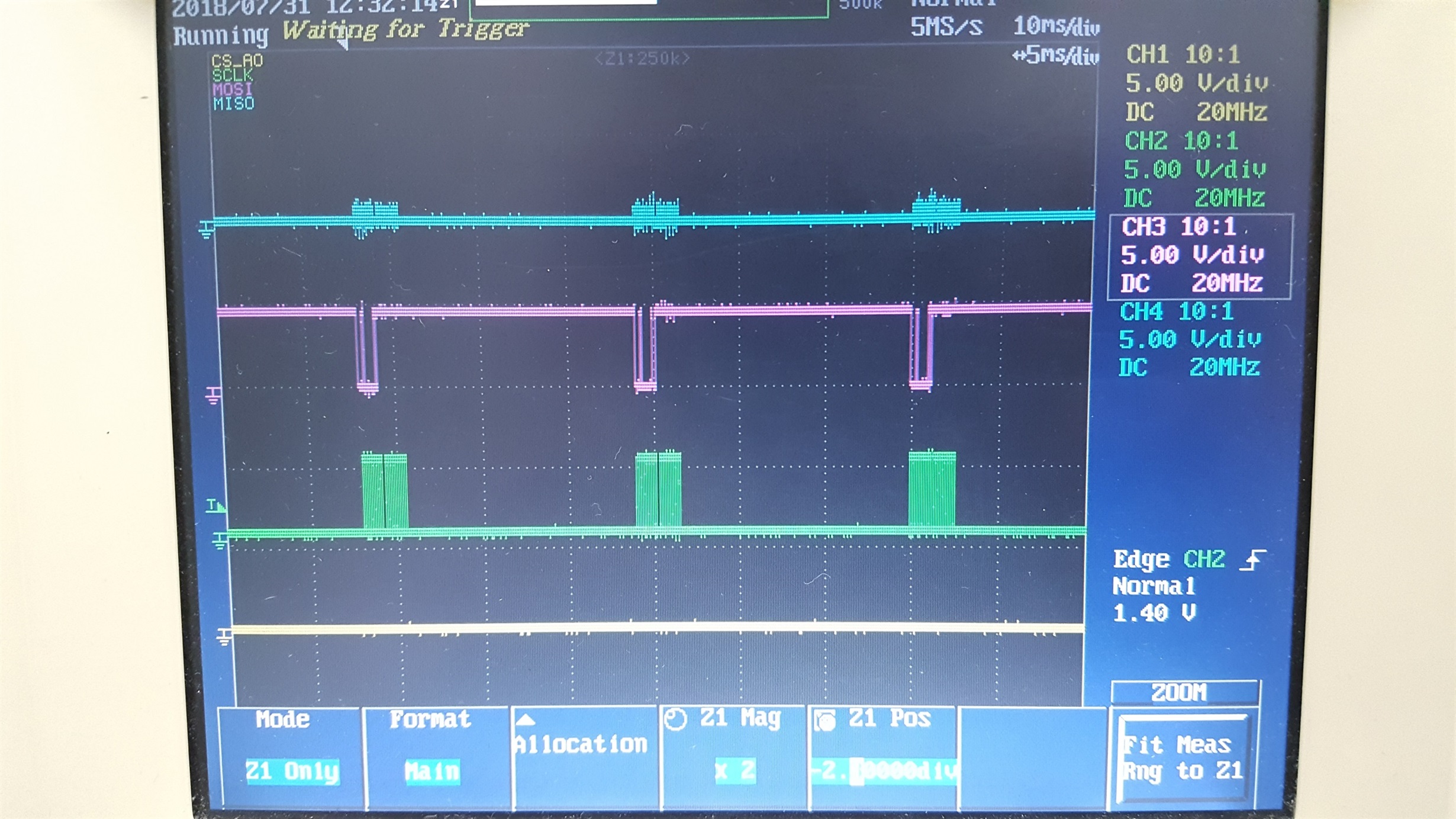Click the rising edge slope icon

pyautogui.click(x=1252, y=560)
